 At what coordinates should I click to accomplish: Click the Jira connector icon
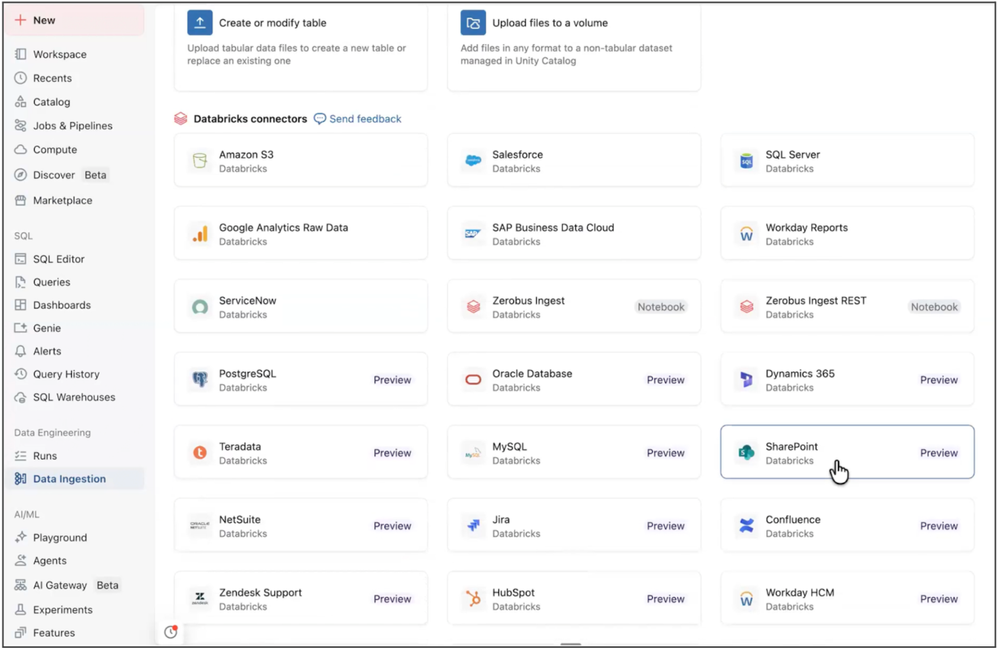(x=473, y=526)
